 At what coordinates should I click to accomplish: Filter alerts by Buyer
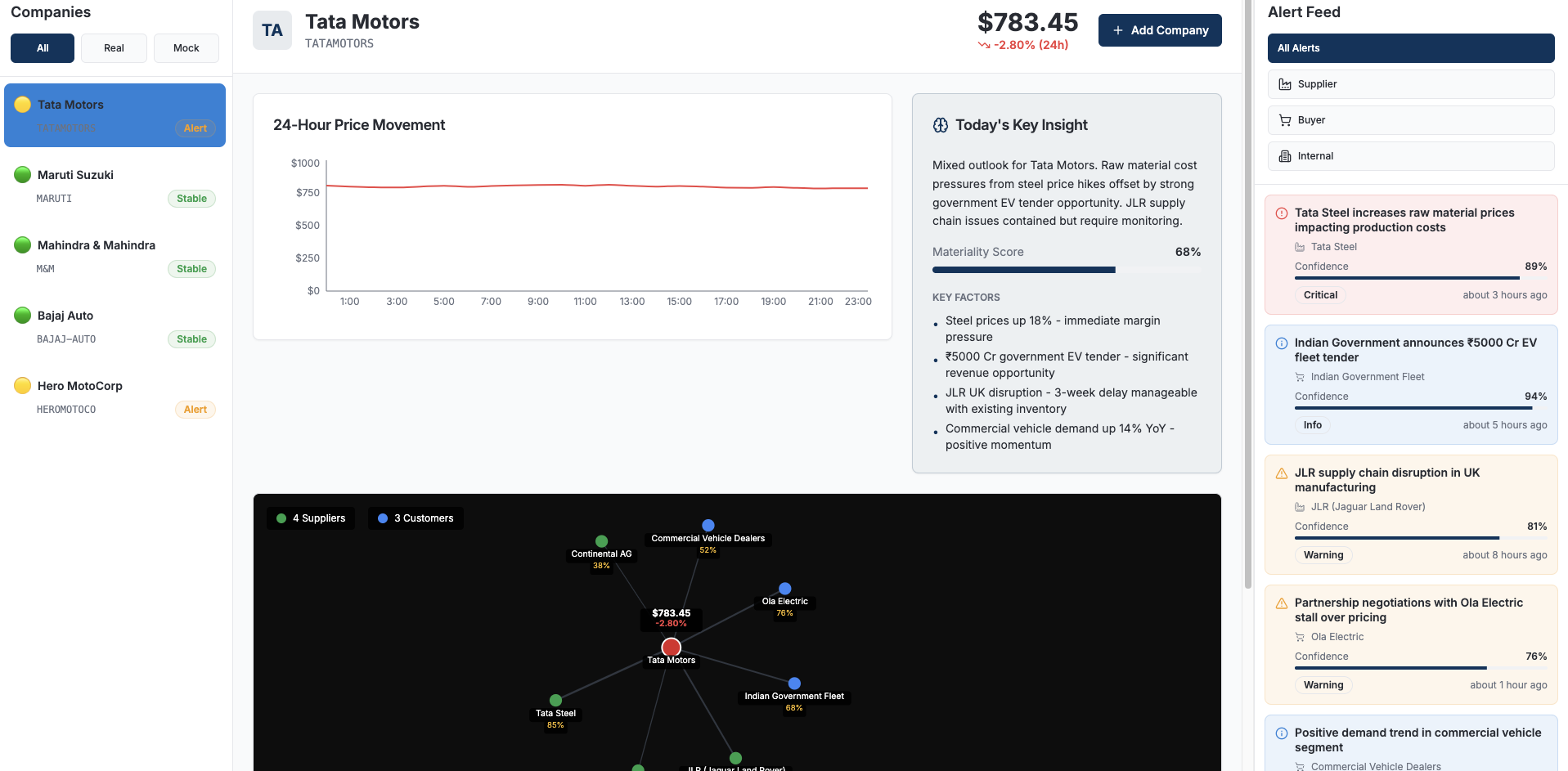coord(1410,120)
